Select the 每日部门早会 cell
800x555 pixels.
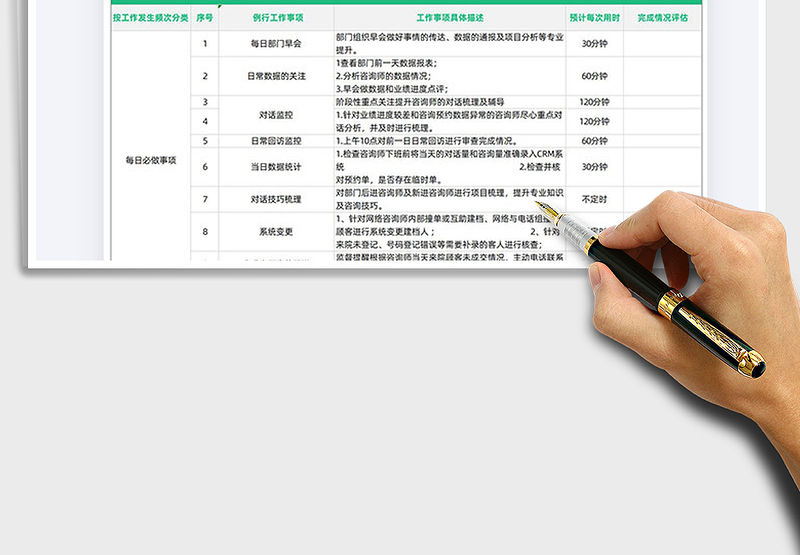(x=277, y=44)
